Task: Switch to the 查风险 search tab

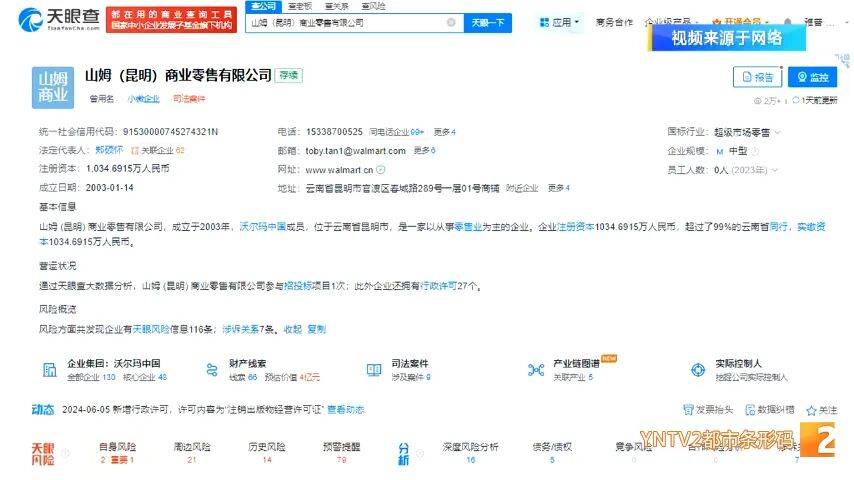Action: coord(373,6)
